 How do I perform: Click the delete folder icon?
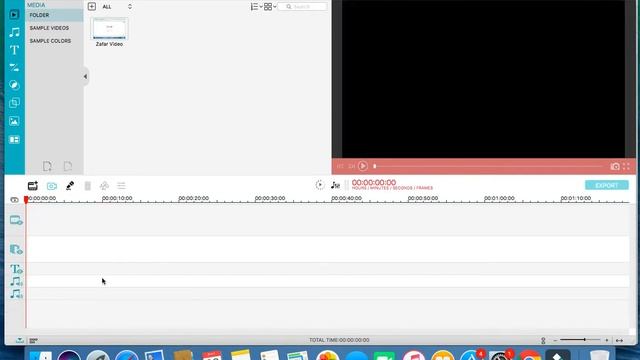68,166
